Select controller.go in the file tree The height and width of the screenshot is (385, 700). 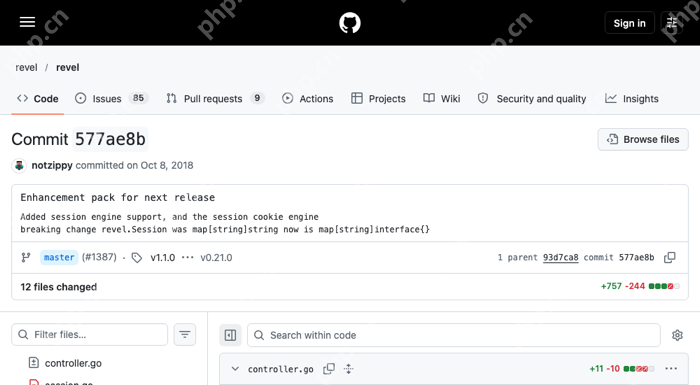pyautogui.click(x=73, y=363)
